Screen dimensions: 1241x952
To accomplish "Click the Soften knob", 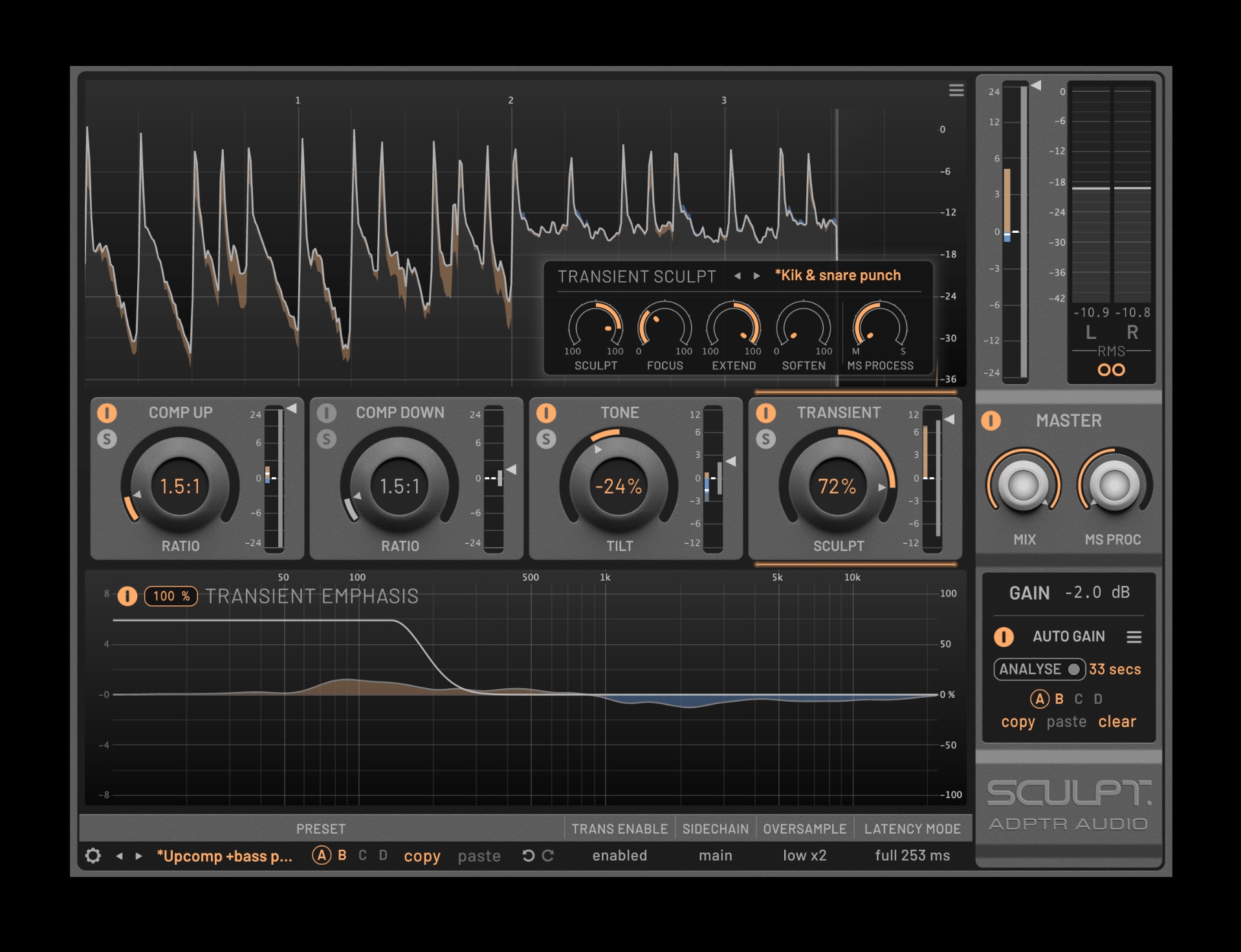I will (803, 327).
